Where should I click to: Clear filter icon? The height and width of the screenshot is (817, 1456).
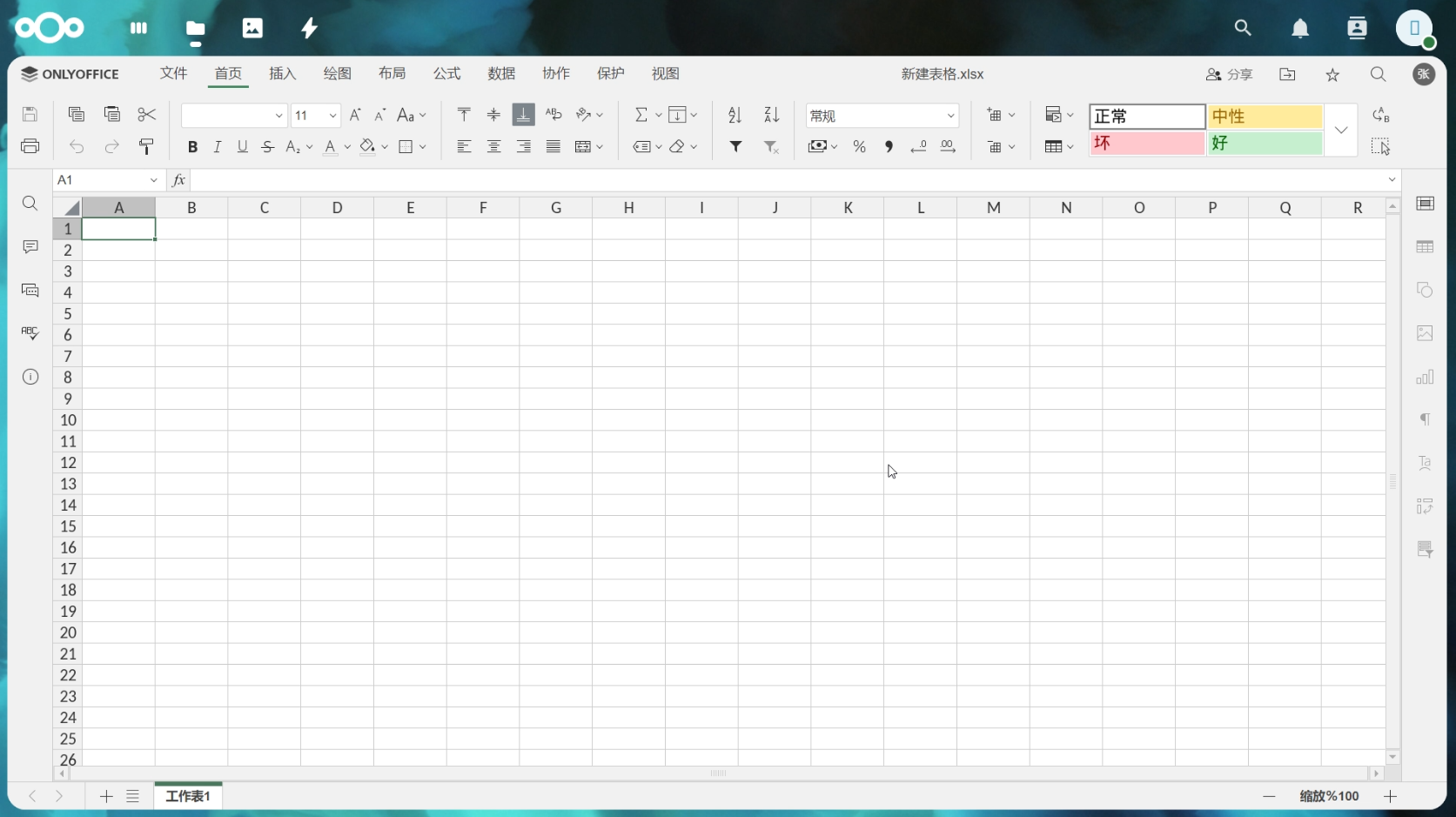click(772, 146)
